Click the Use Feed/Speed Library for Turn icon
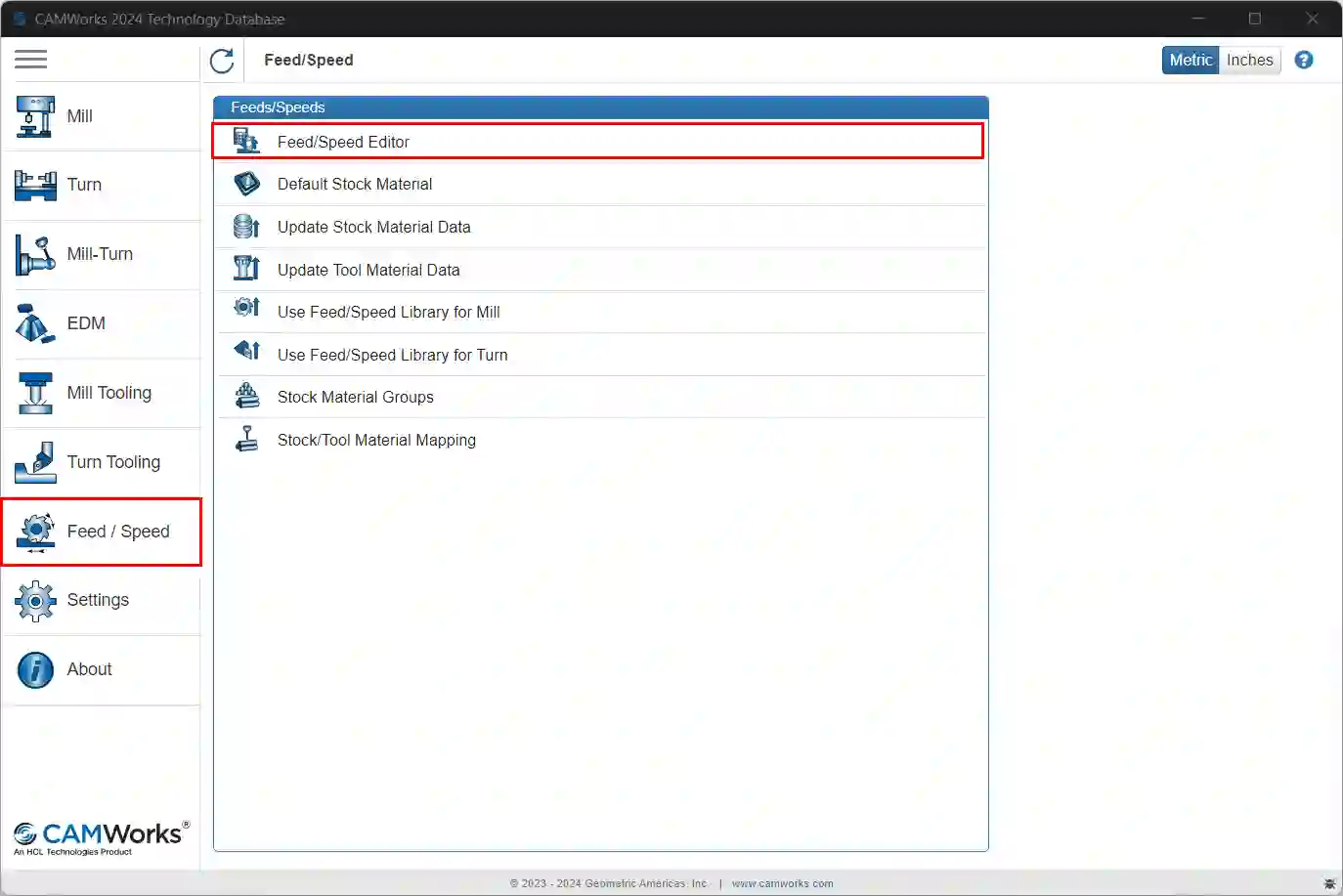The image size is (1343, 896). pyautogui.click(x=247, y=349)
